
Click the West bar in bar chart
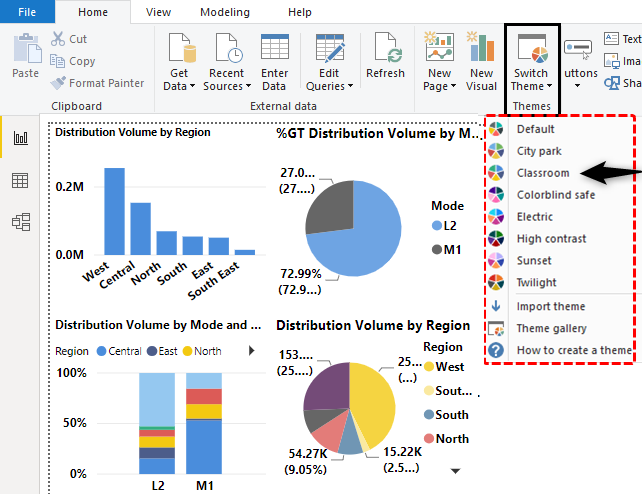[114, 211]
